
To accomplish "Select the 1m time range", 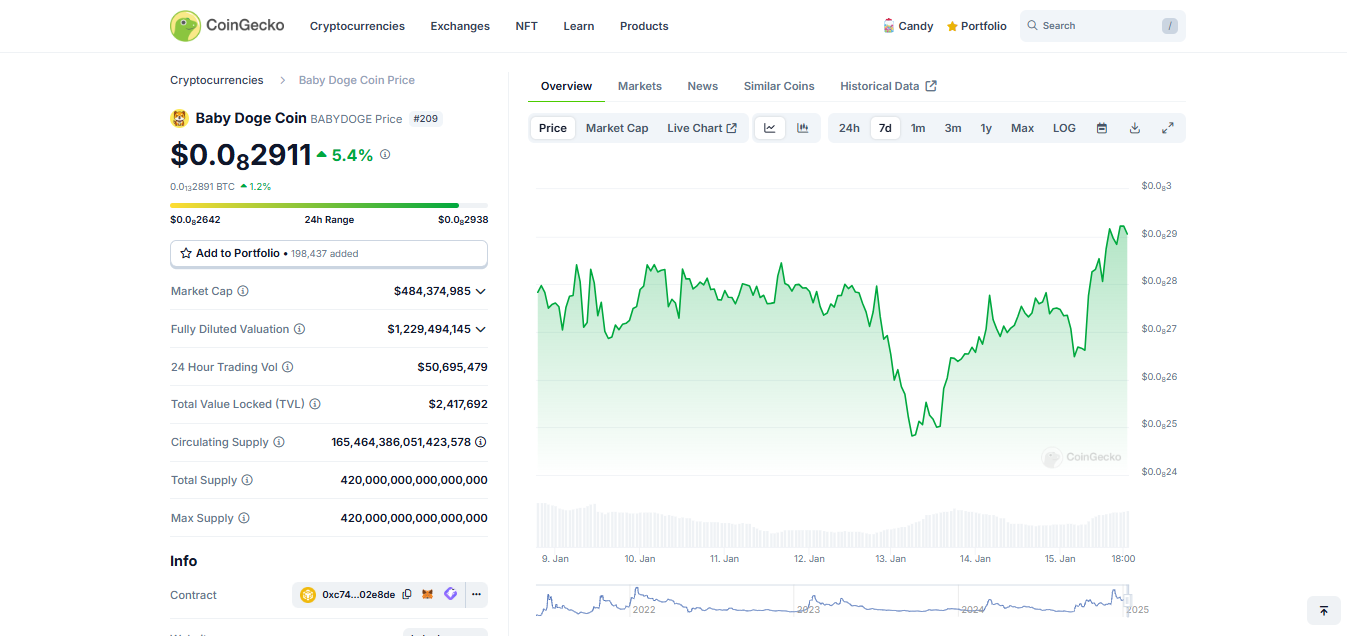I will pos(918,128).
